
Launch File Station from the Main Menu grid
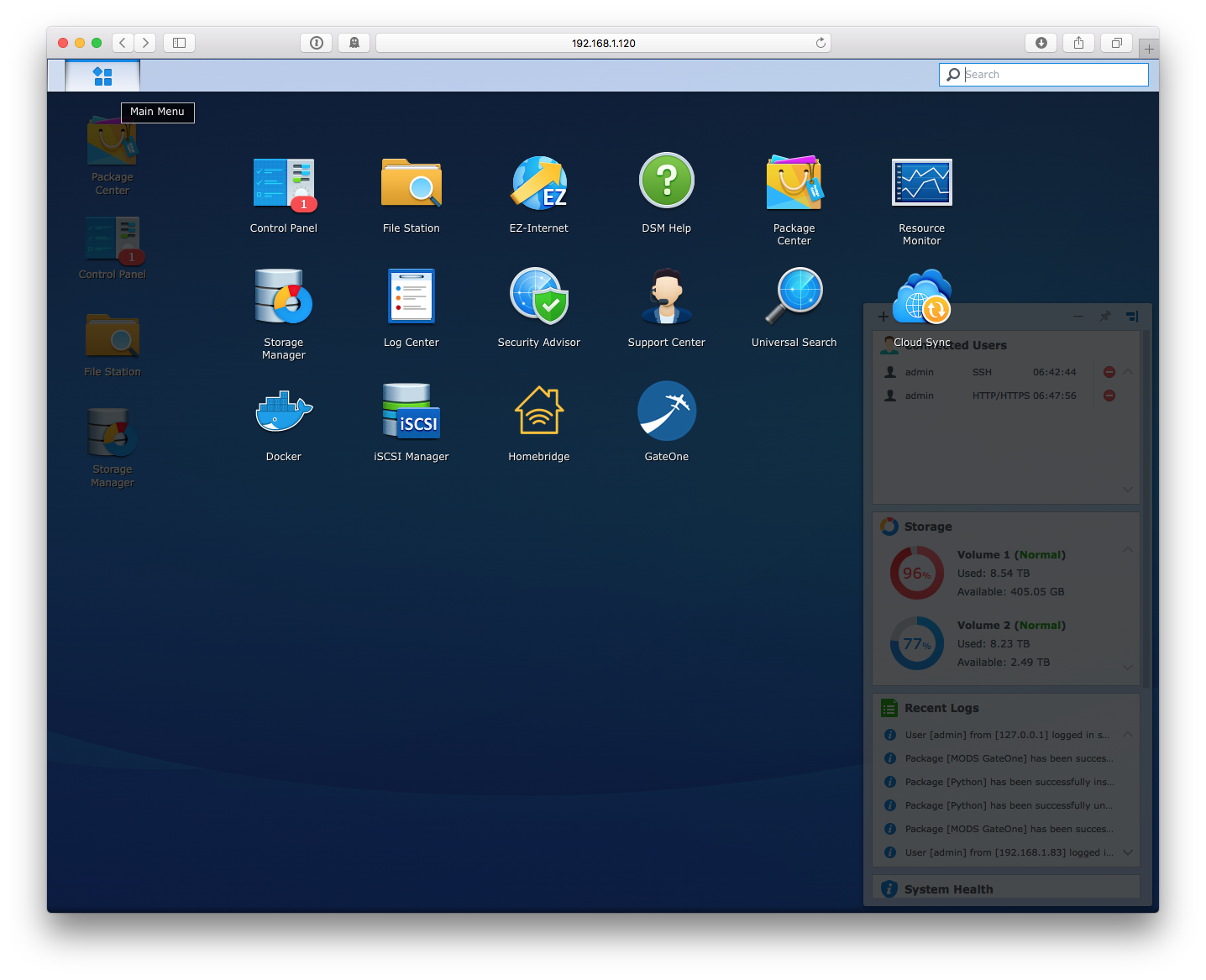(x=412, y=194)
